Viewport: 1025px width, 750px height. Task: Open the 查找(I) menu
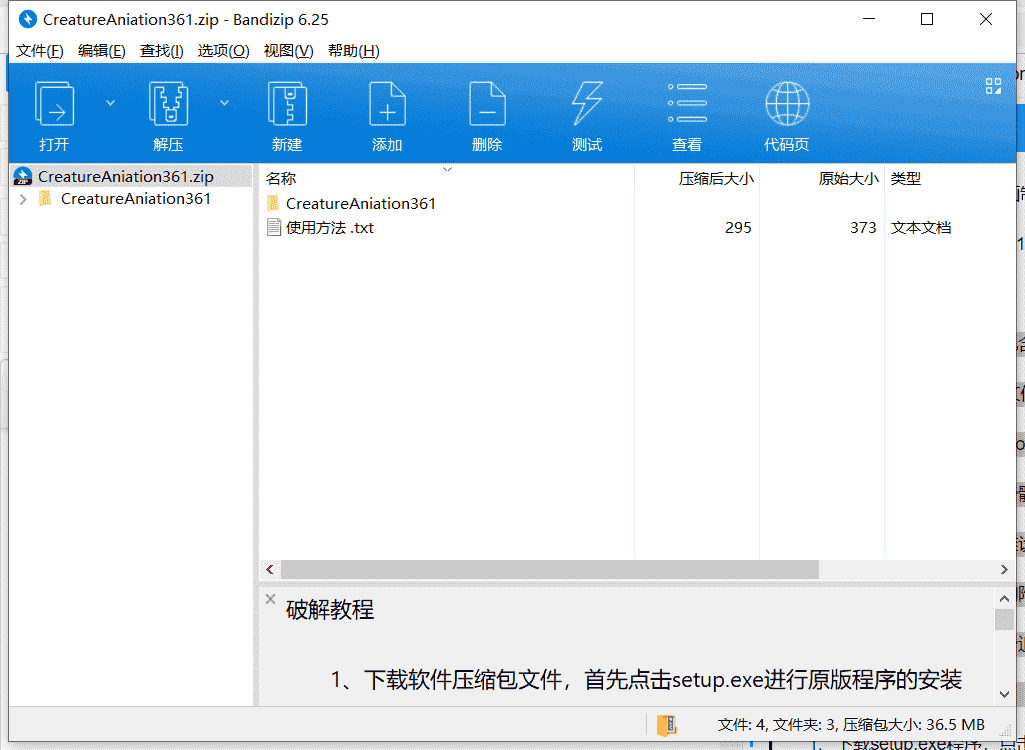pos(161,51)
